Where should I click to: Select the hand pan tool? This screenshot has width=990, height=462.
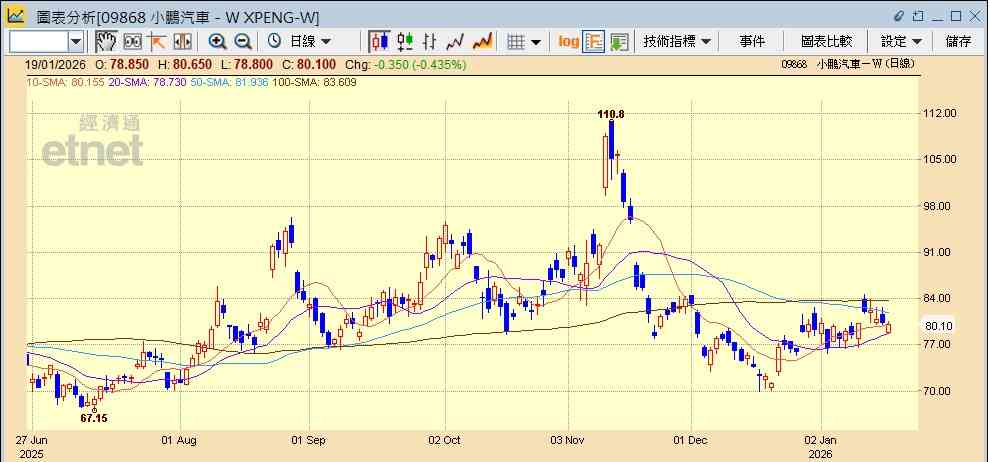(x=106, y=42)
